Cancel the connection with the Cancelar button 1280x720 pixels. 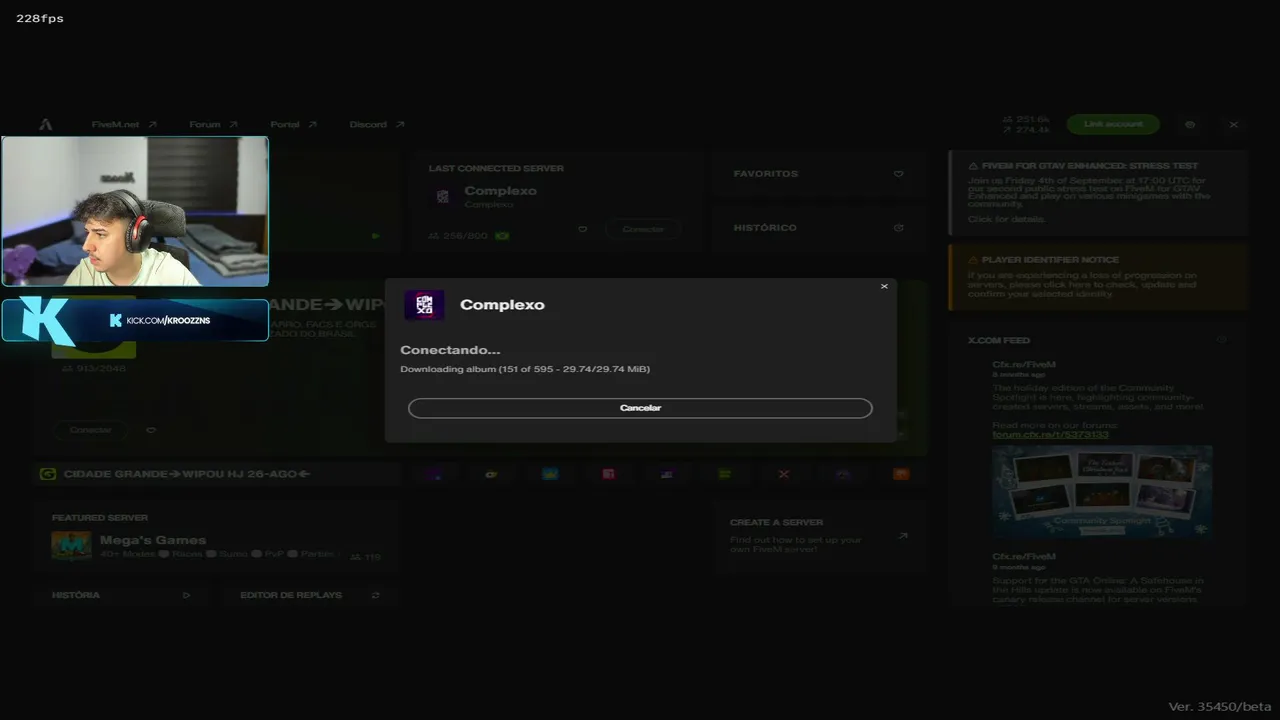(640, 408)
